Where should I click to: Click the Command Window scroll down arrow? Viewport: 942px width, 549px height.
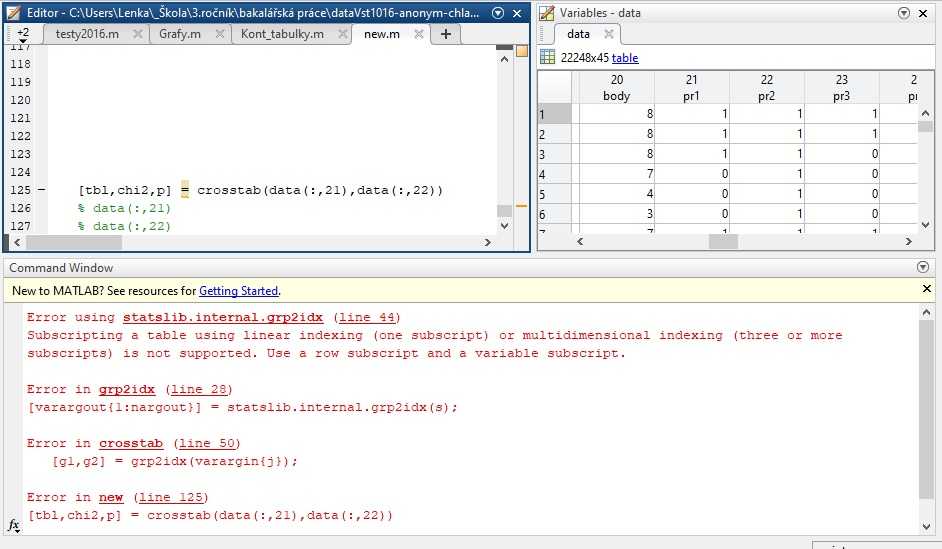926,527
